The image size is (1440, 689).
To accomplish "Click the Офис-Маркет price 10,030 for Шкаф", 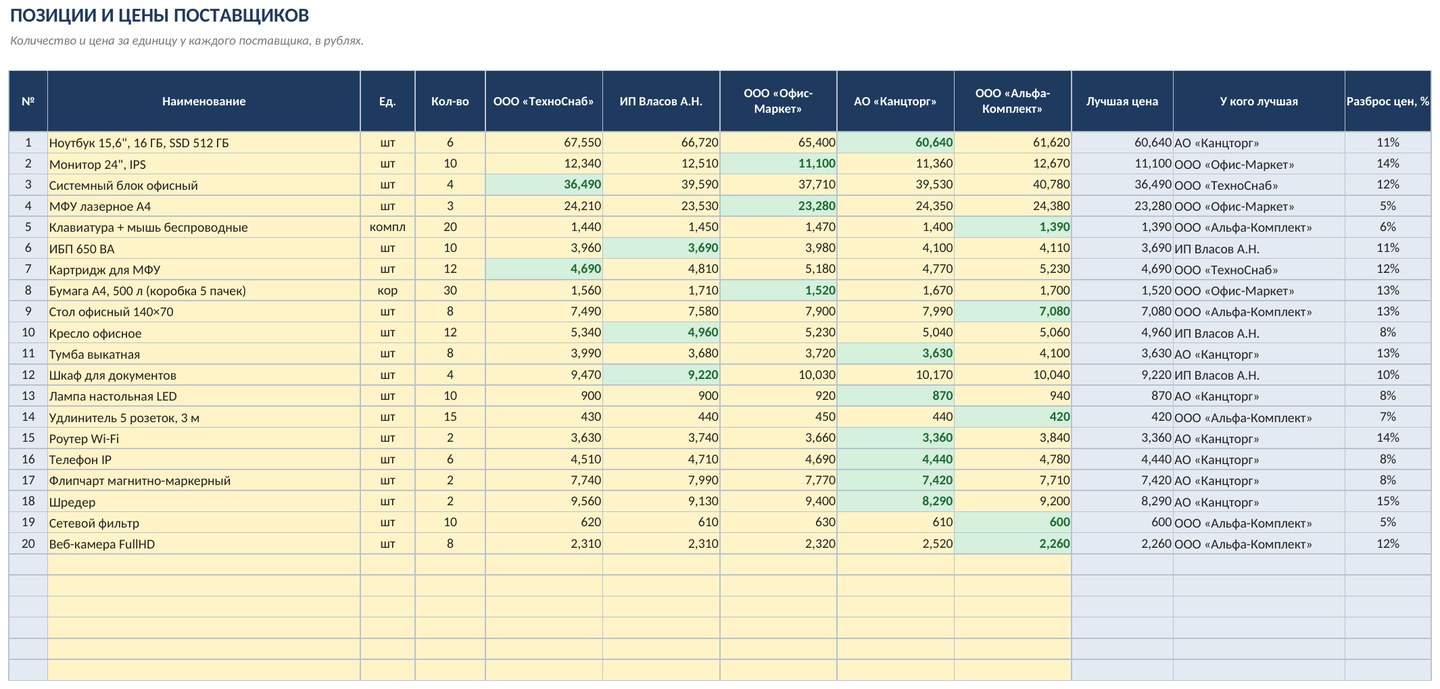I will (x=778, y=375).
